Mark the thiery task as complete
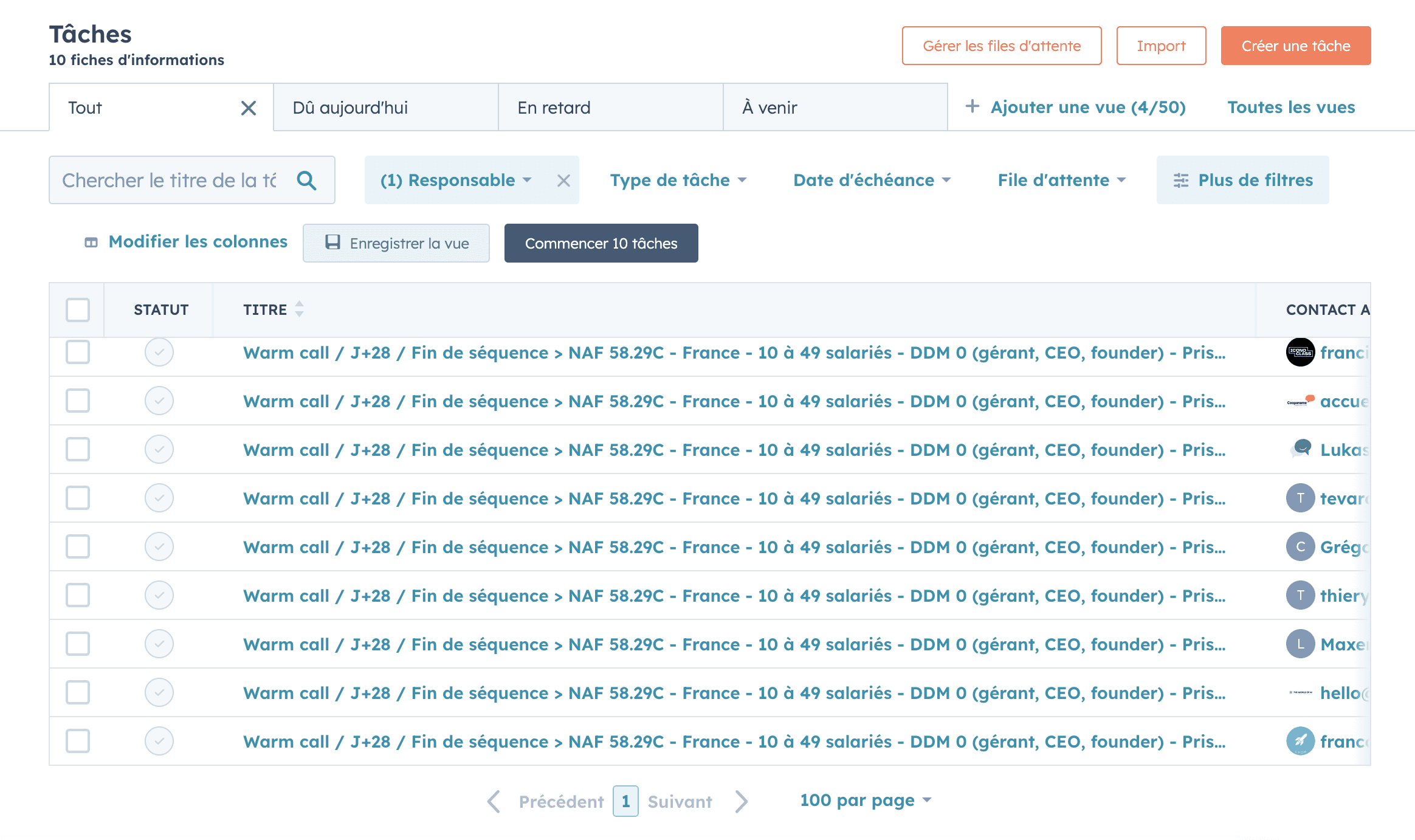Viewport: 1415px width, 840px height. pos(159,595)
